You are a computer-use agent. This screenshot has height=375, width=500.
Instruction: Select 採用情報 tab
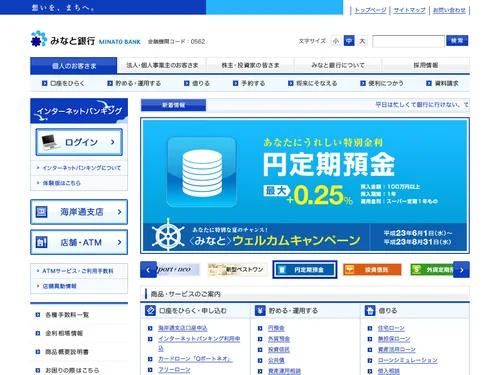(x=426, y=65)
